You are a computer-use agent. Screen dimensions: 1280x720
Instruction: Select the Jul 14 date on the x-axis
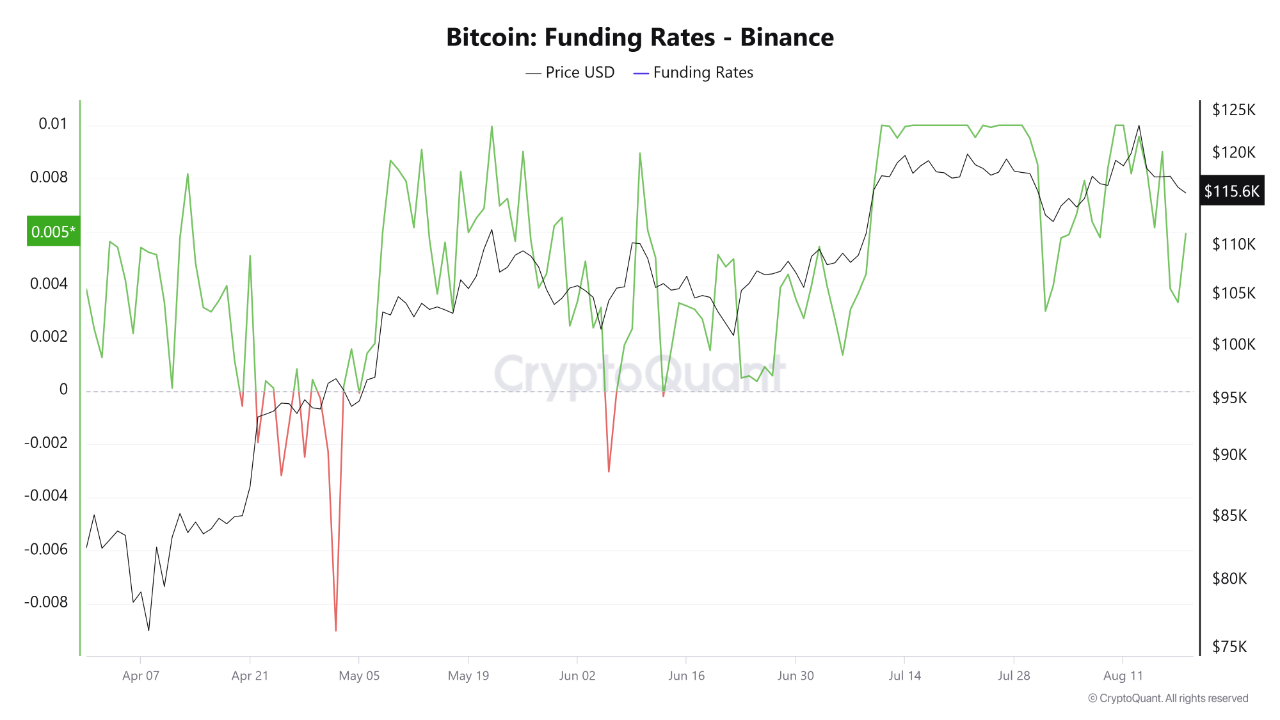tap(904, 676)
